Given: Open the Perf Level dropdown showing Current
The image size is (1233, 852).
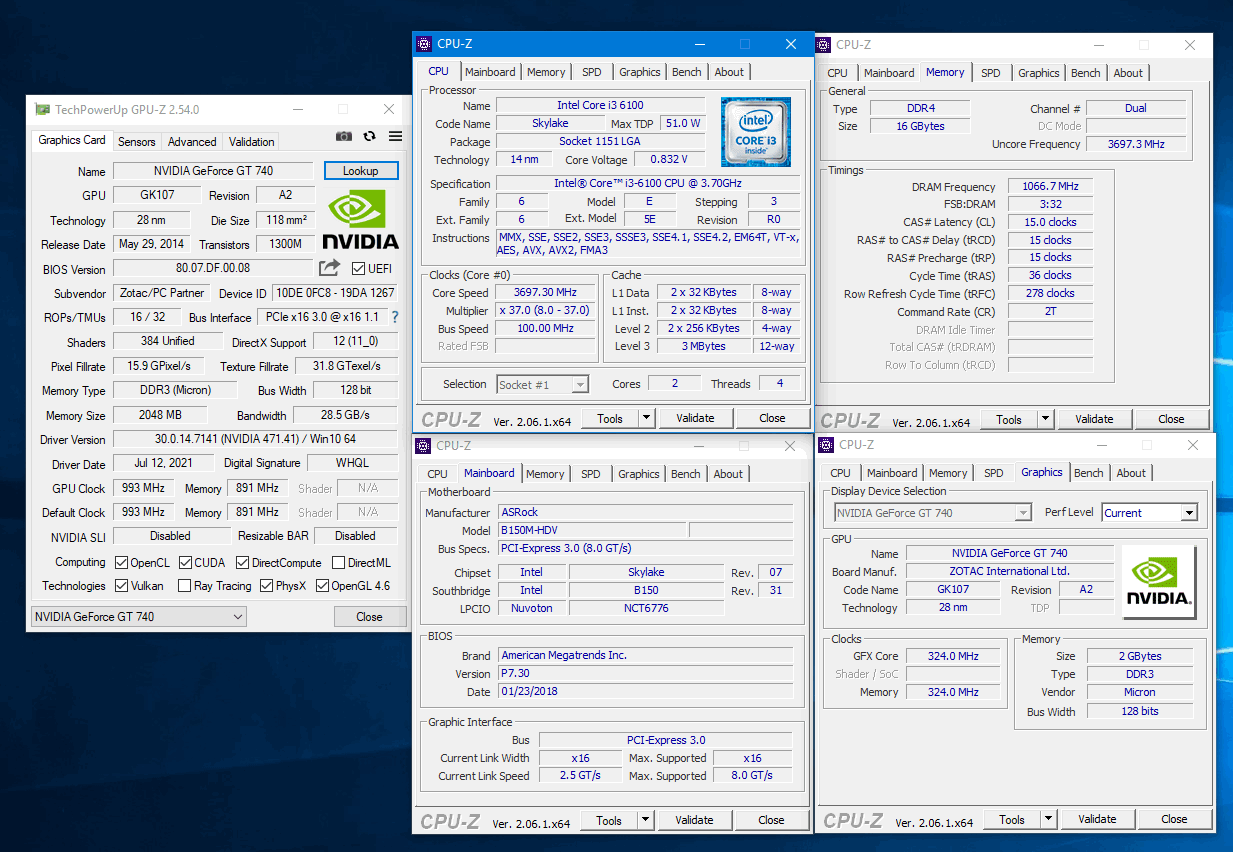Looking at the screenshot, I should (x=1149, y=513).
